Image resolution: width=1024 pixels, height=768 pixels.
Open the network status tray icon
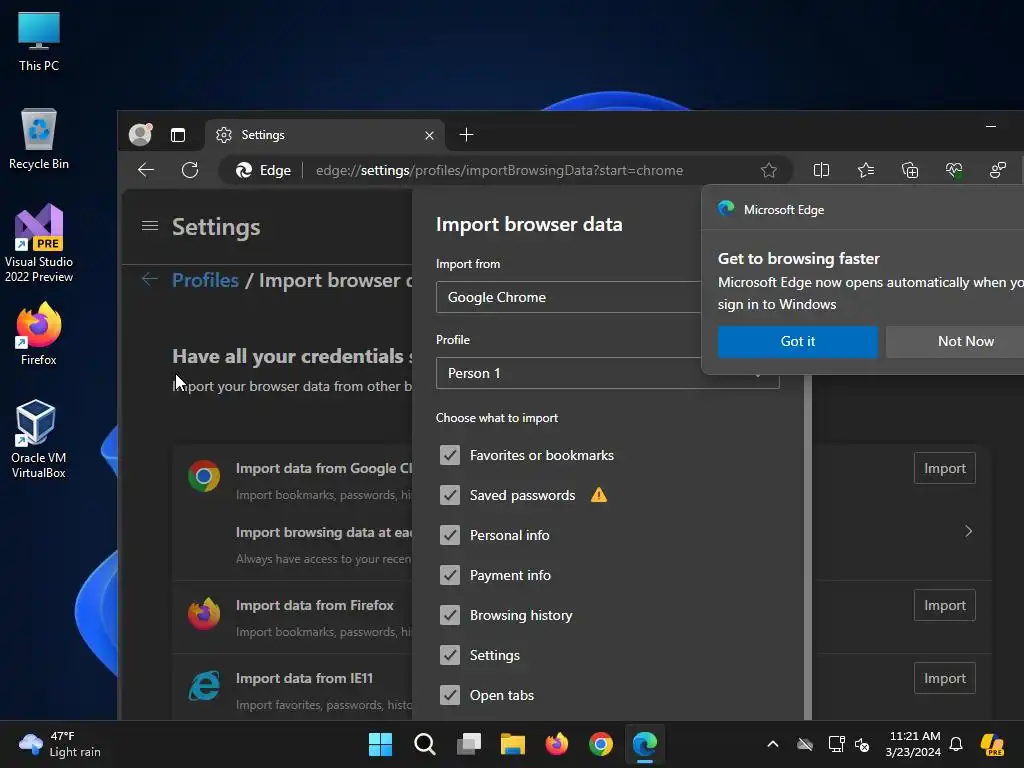(836, 744)
